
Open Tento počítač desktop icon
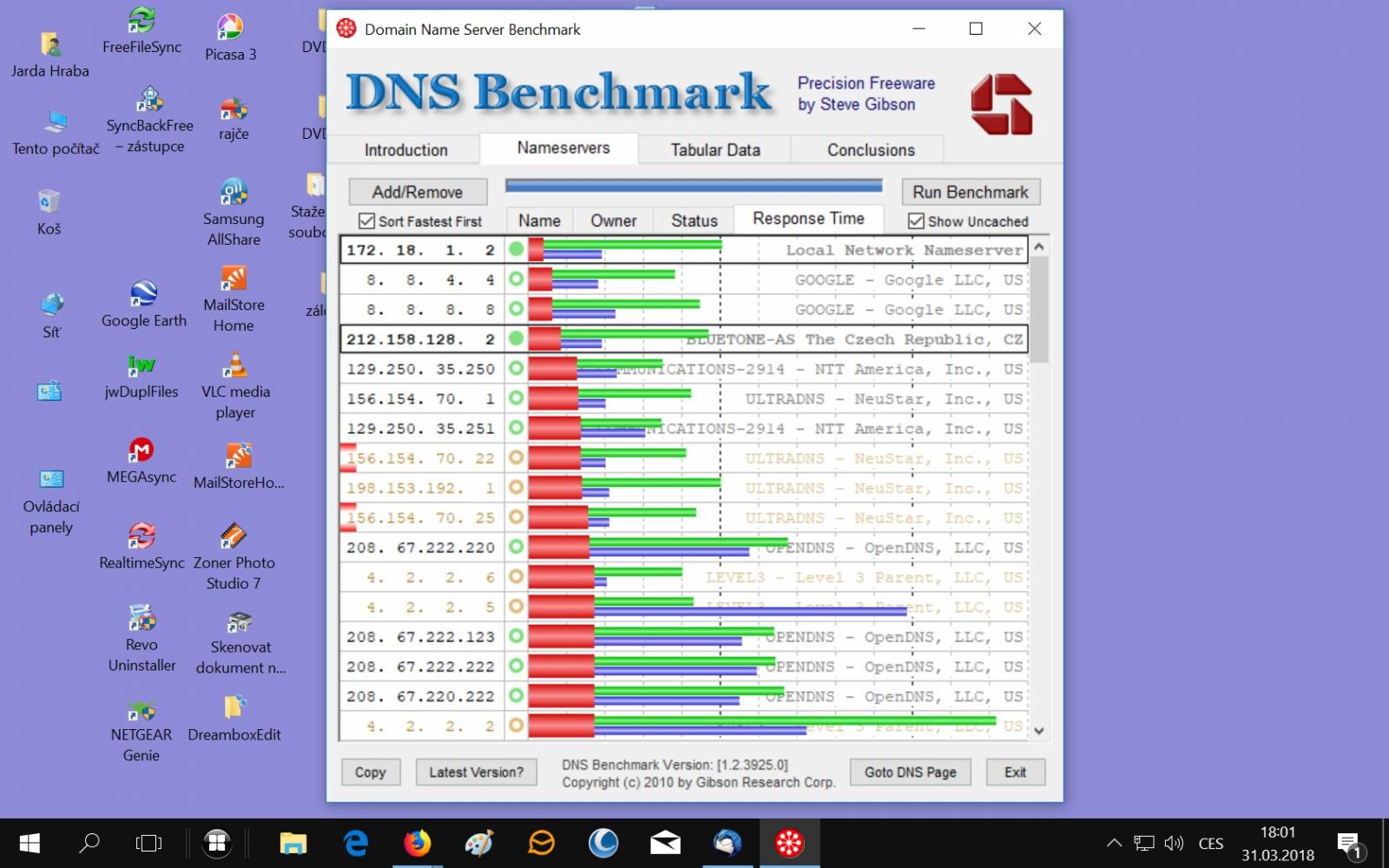pyautogui.click(x=56, y=133)
